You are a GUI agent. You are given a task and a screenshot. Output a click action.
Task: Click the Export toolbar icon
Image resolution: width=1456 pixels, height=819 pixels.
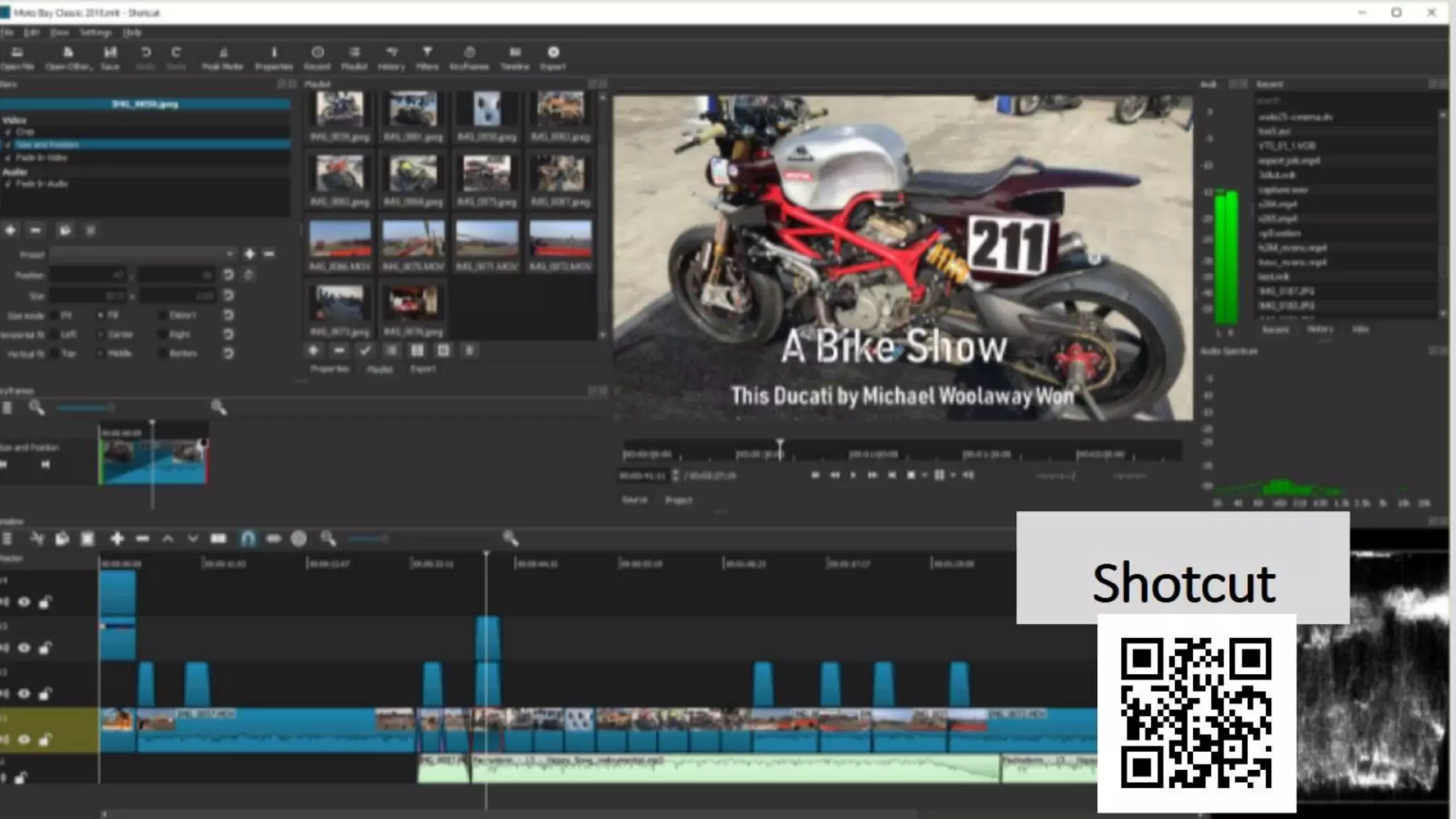tap(553, 57)
